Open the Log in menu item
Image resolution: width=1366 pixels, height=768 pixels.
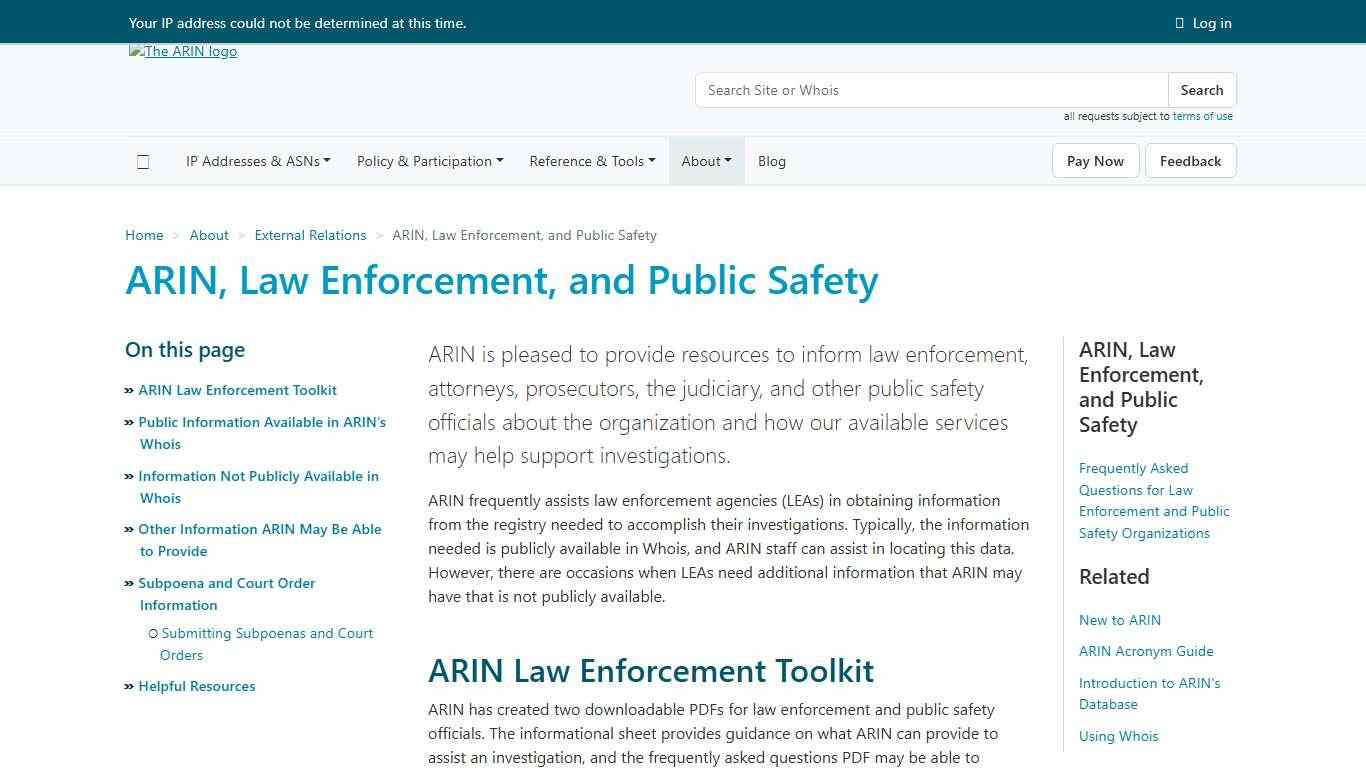pos(1211,23)
